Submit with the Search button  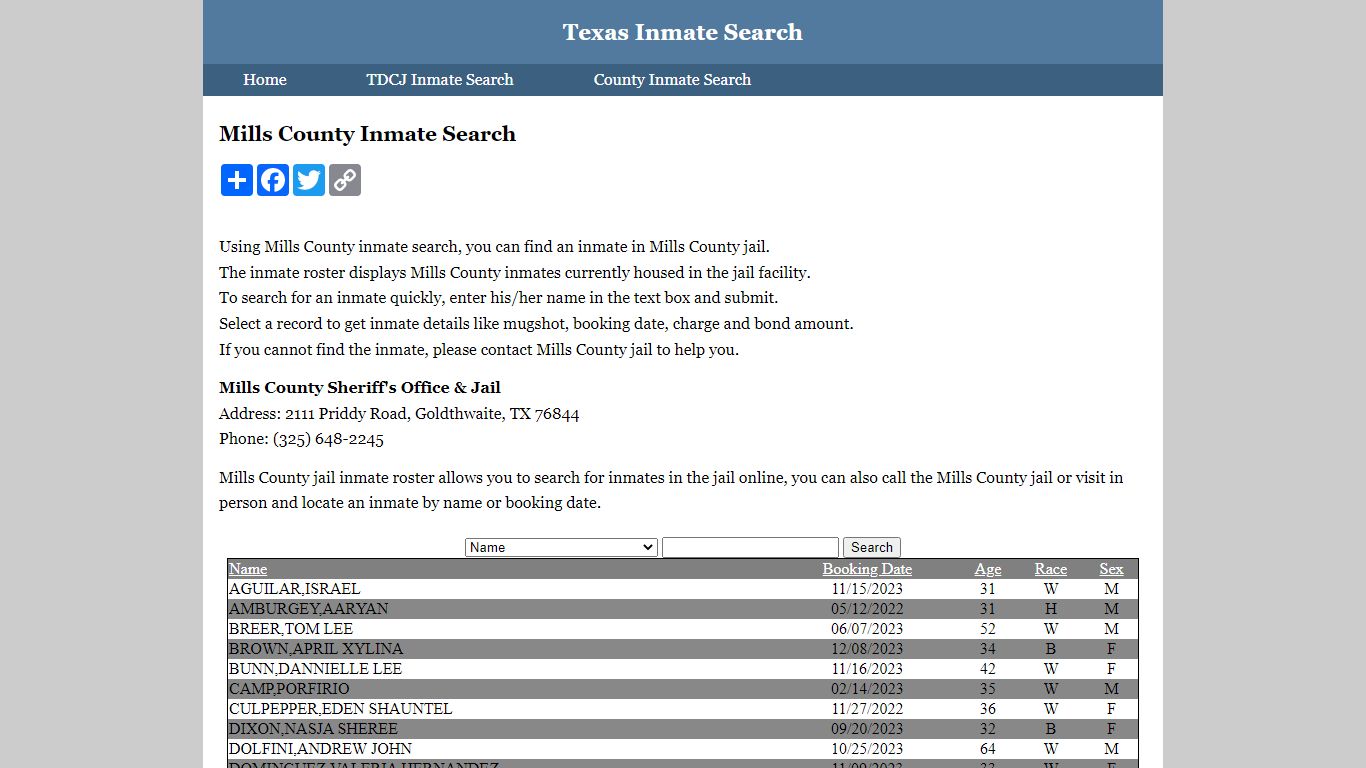pyautogui.click(x=872, y=547)
